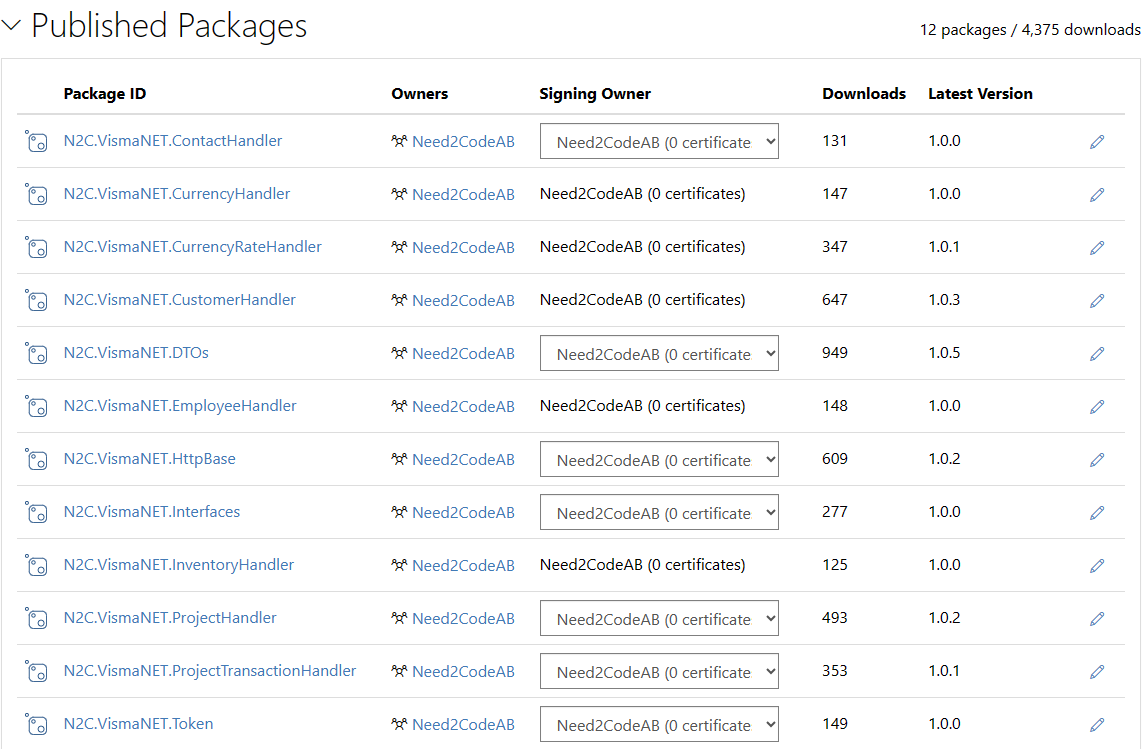Viewport: 1148px width, 749px height.
Task: Open Need2CodeAB owner link in CurrencyHandler row
Action: point(463,194)
